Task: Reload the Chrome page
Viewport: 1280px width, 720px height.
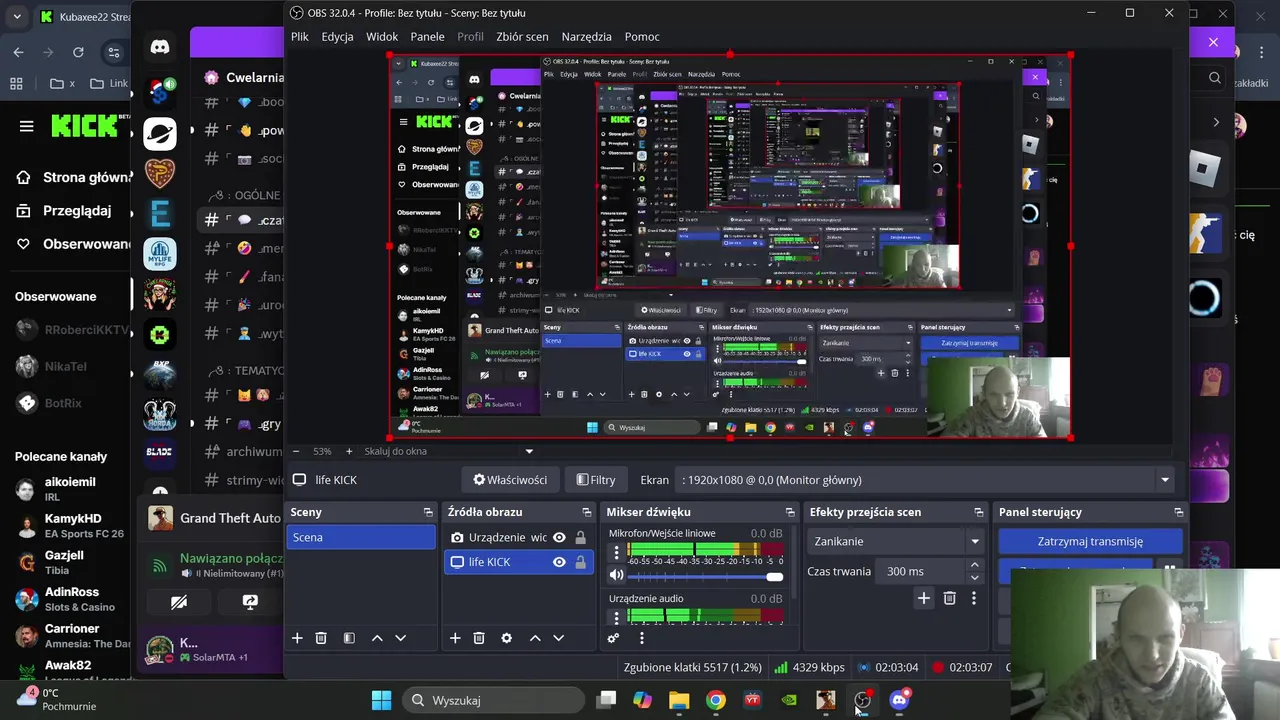Action: 79,52
